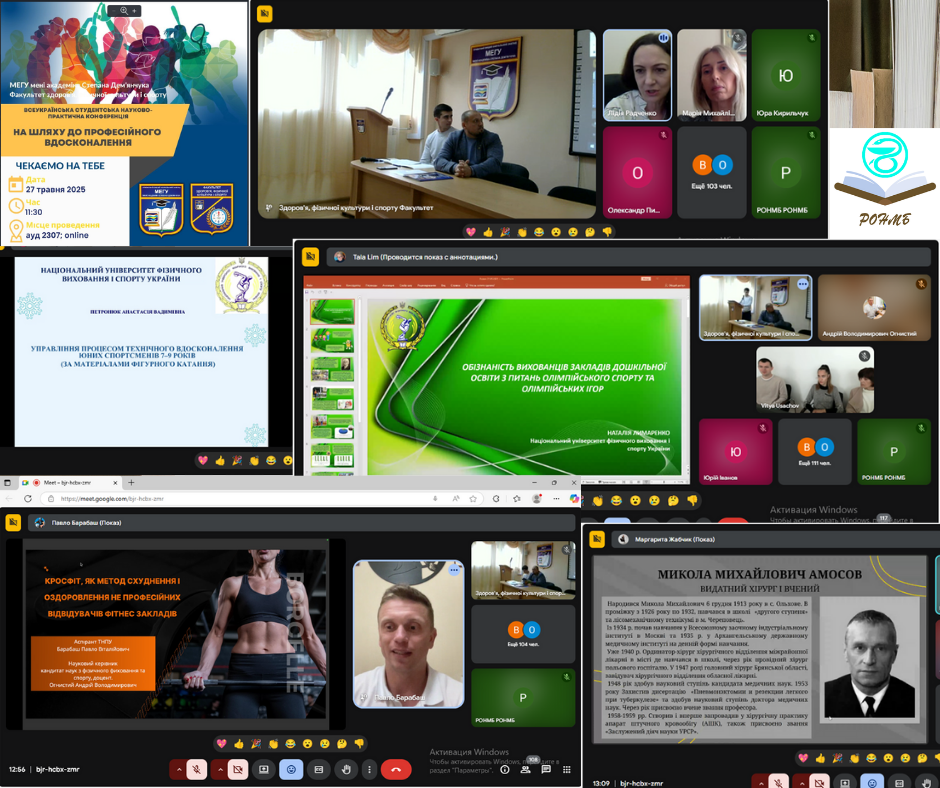The height and width of the screenshot is (788, 940).
Task: Open 'Ещё 111 чел.' participants tile
Action: [x=815, y=452]
